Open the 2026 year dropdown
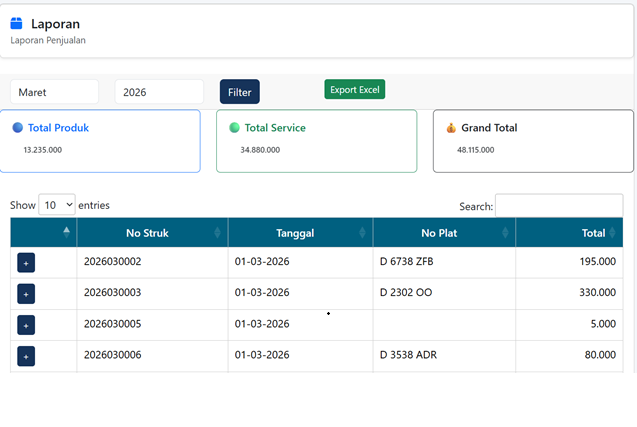 [x=159, y=92]
